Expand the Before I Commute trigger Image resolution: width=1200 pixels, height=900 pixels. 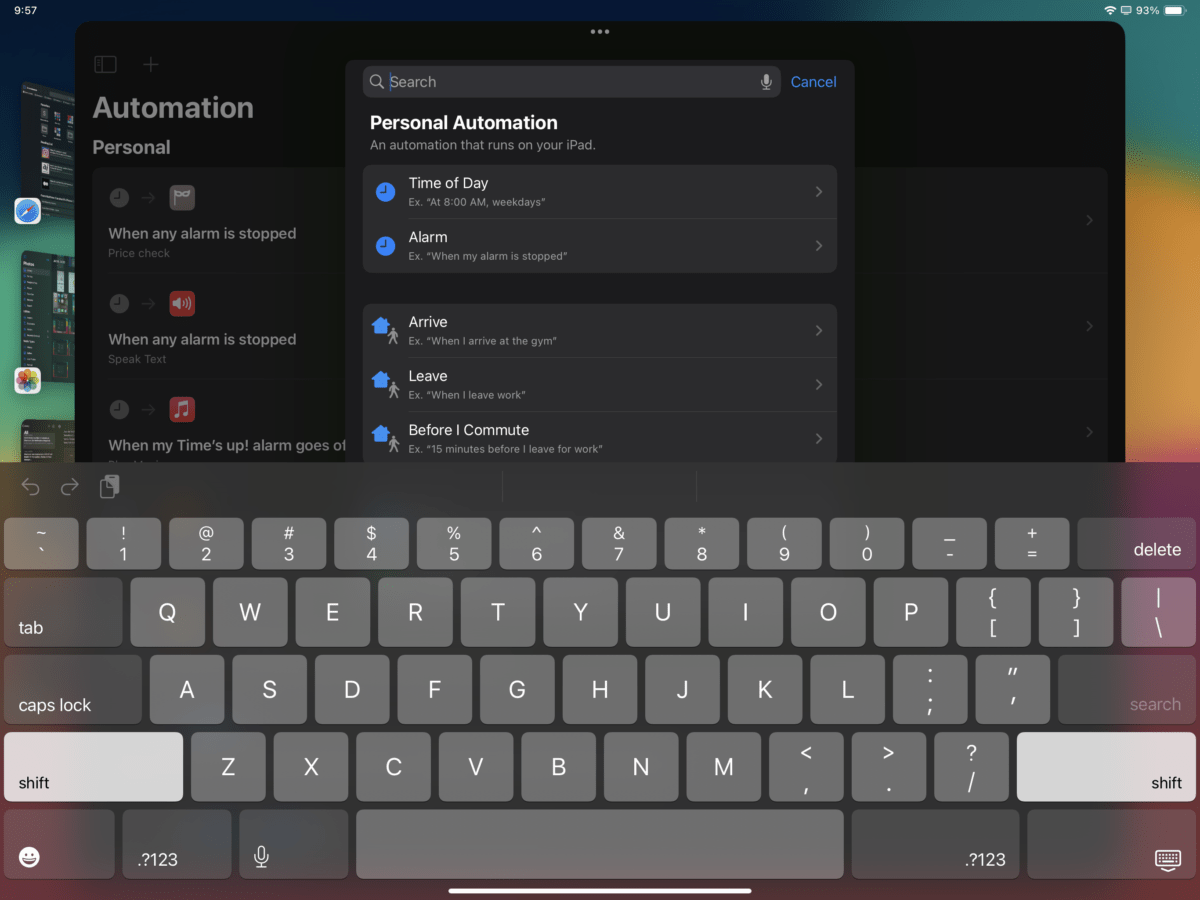[x=600, y=437]
